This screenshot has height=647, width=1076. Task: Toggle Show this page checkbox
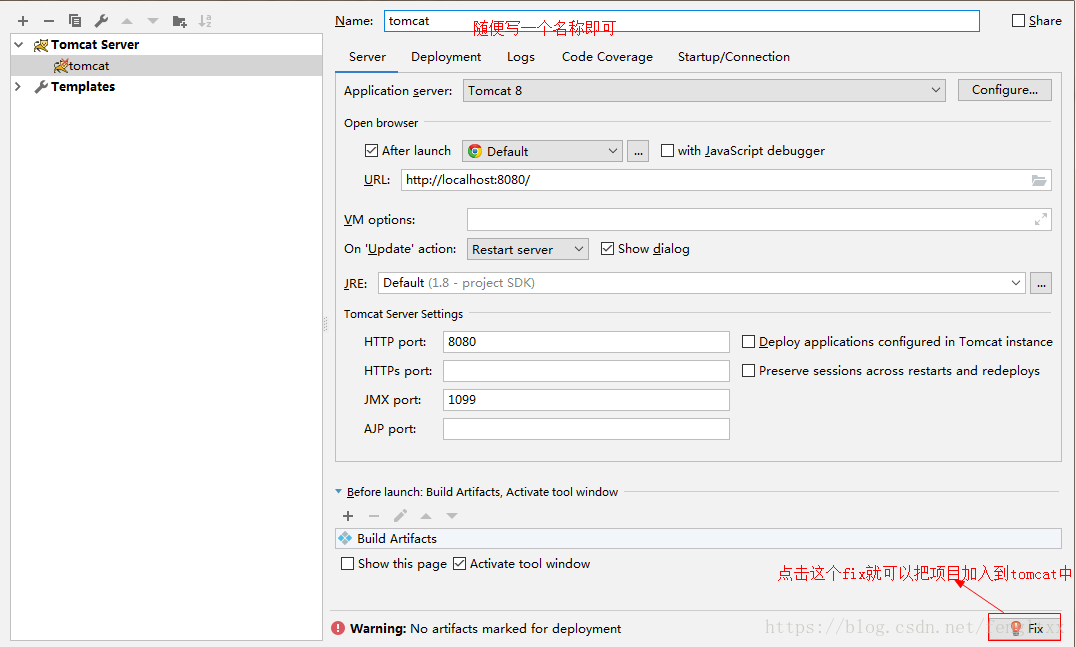(x=348, y=563)
